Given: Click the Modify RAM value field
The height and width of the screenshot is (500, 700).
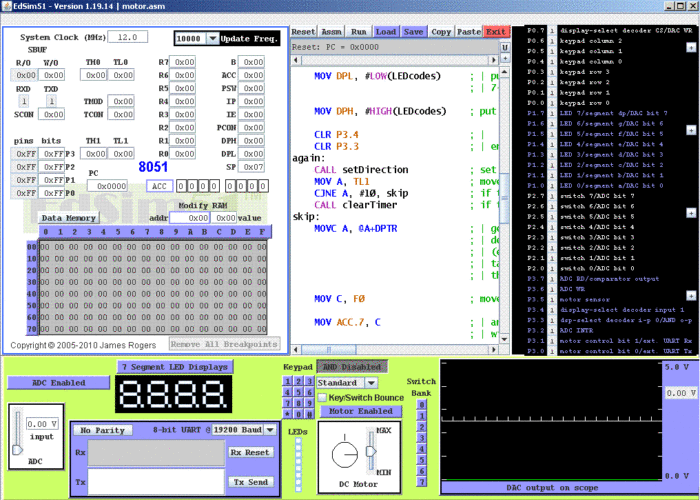Looking at the screenshot, I should 224,218.
